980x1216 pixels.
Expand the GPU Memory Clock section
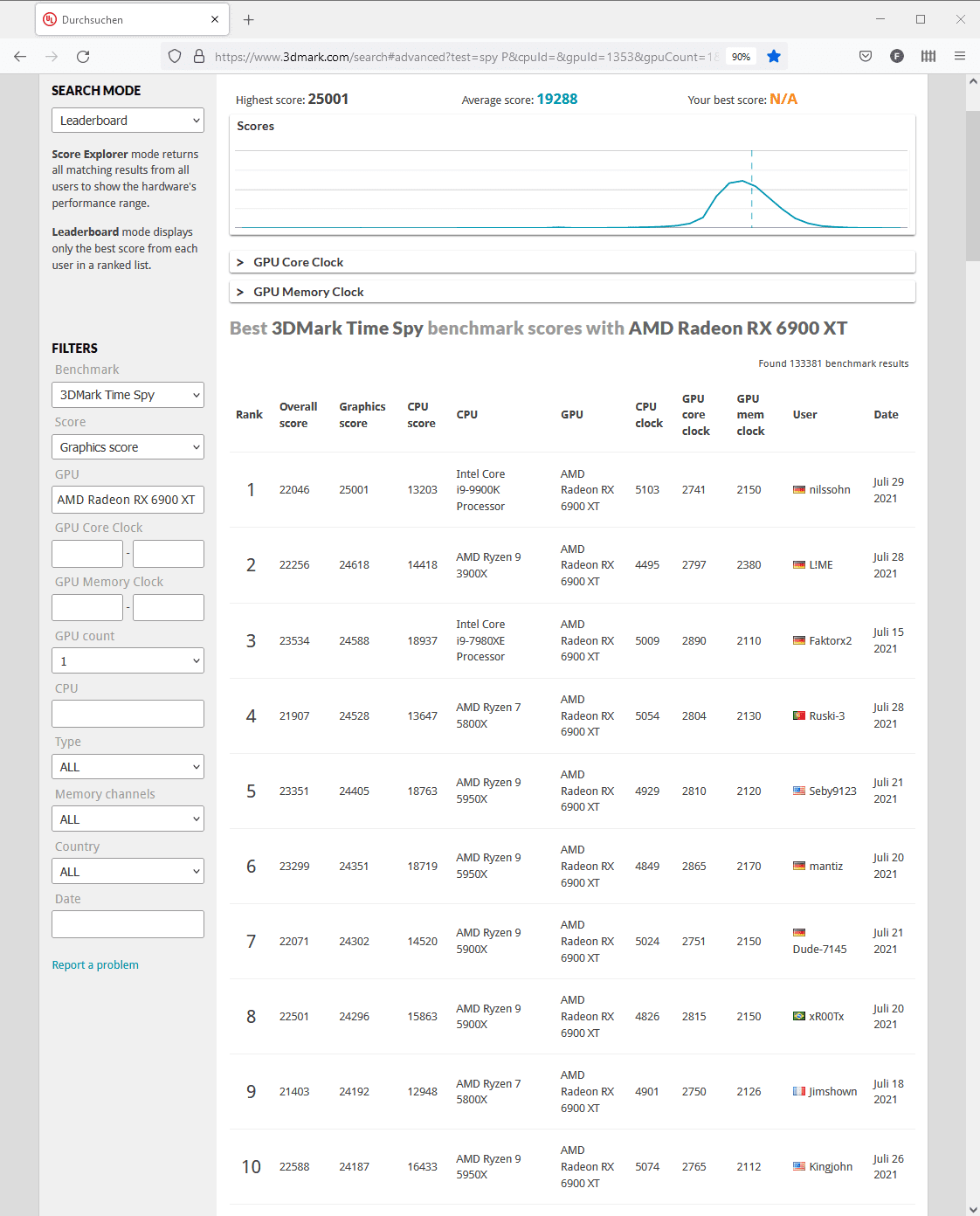(x=572, y=292)
